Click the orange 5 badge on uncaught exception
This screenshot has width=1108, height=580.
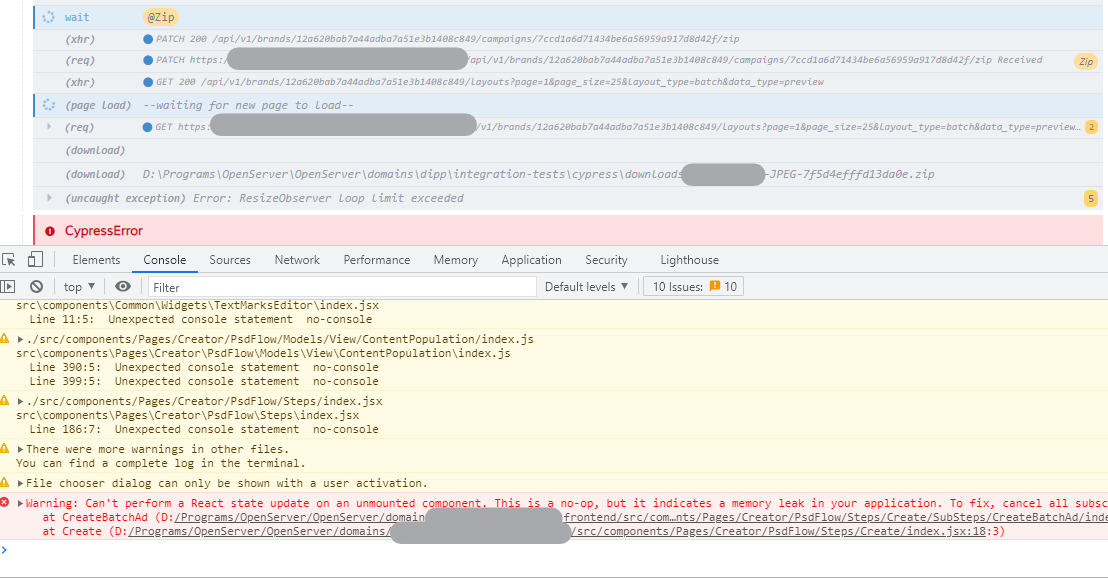[x=1089, y=198]
